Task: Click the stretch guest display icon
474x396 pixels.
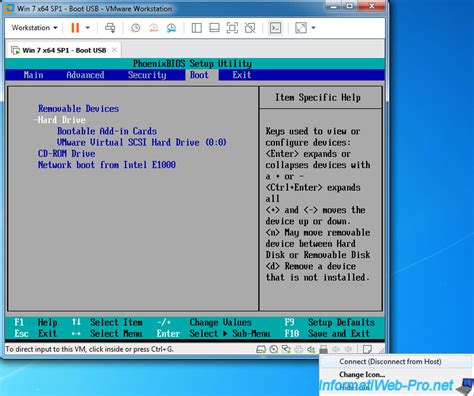Action: pyautogui.click(x=301, y=28)
